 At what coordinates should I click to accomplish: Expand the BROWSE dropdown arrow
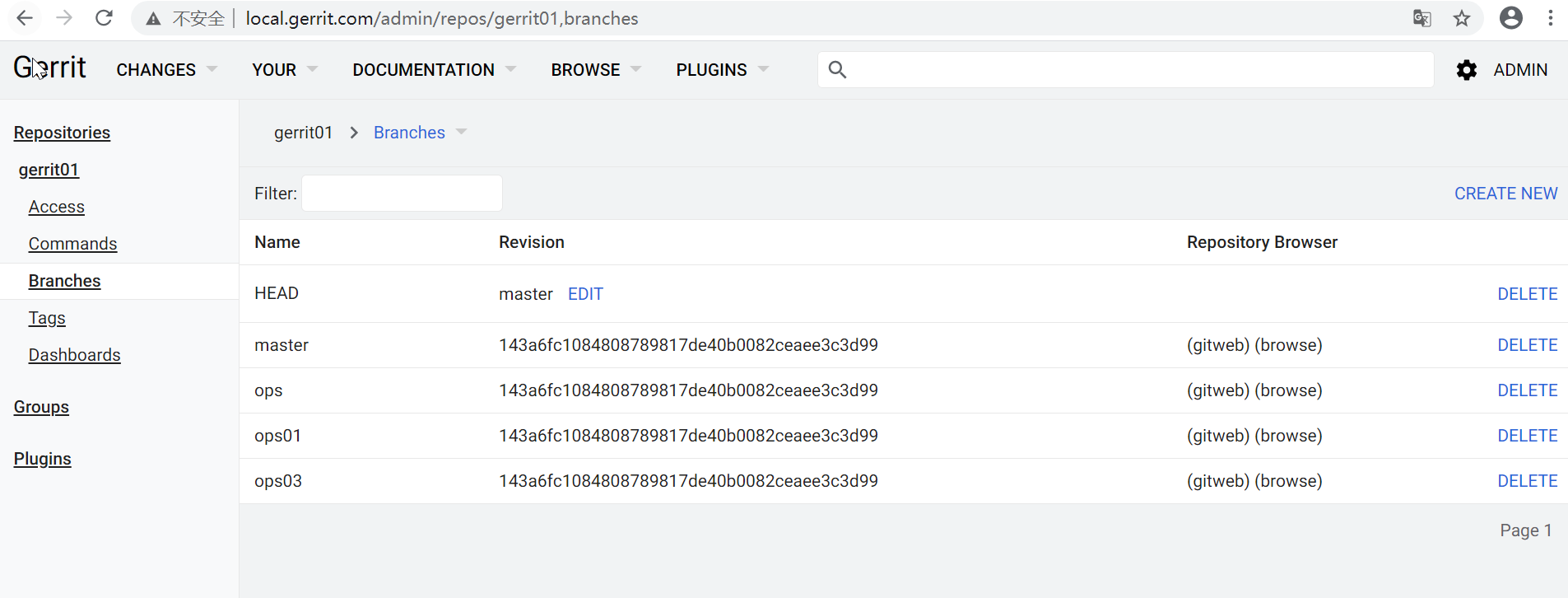click(635, 69)
